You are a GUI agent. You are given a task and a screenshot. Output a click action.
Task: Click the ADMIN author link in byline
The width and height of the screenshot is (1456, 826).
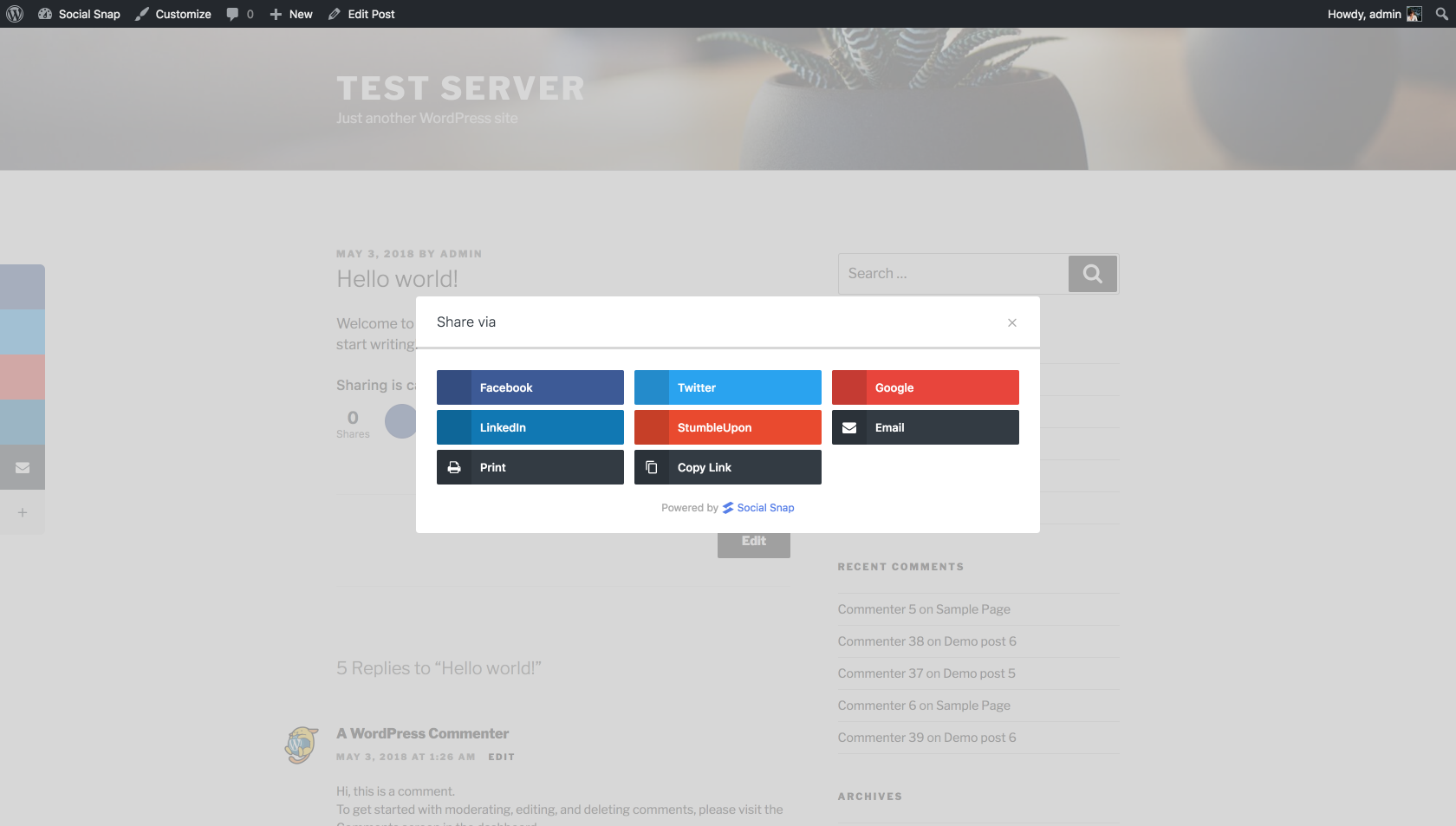click(460, 254)
